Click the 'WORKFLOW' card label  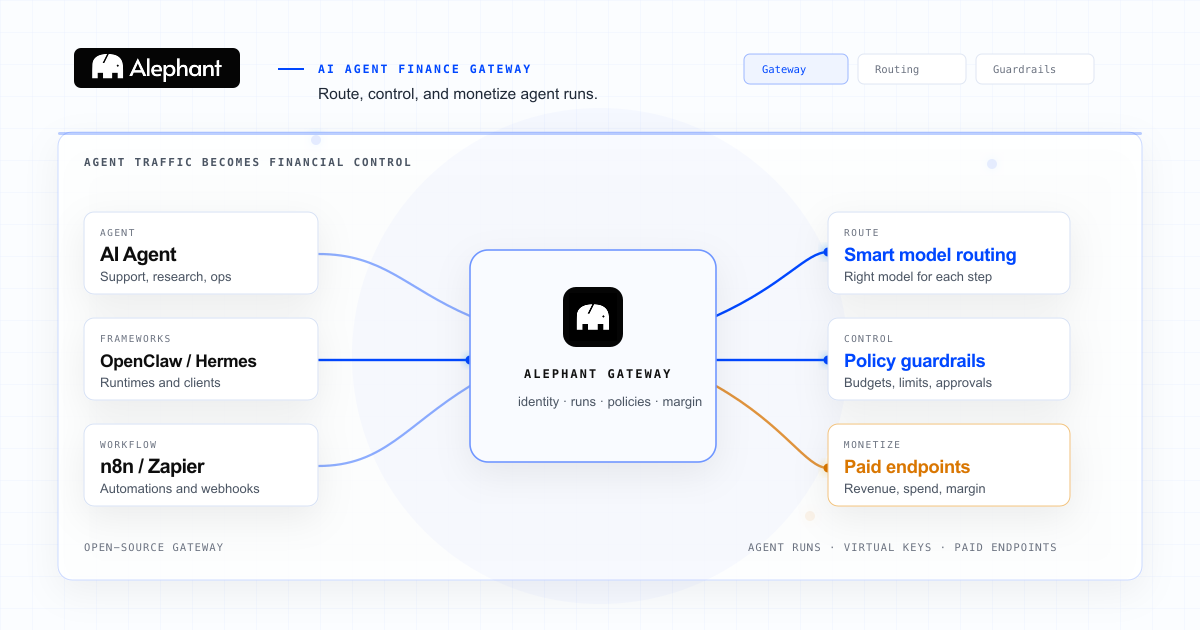pyautogui.click(x=128, y=445)
